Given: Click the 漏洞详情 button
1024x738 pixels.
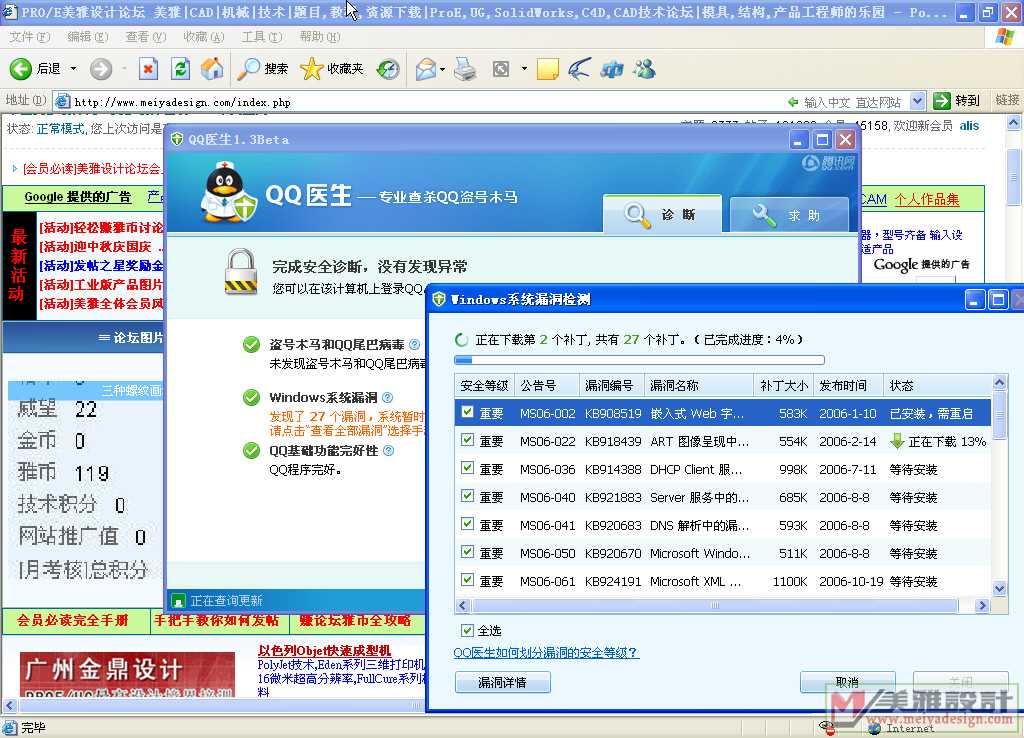Looking at the screenshot, I should coord(502,682).
